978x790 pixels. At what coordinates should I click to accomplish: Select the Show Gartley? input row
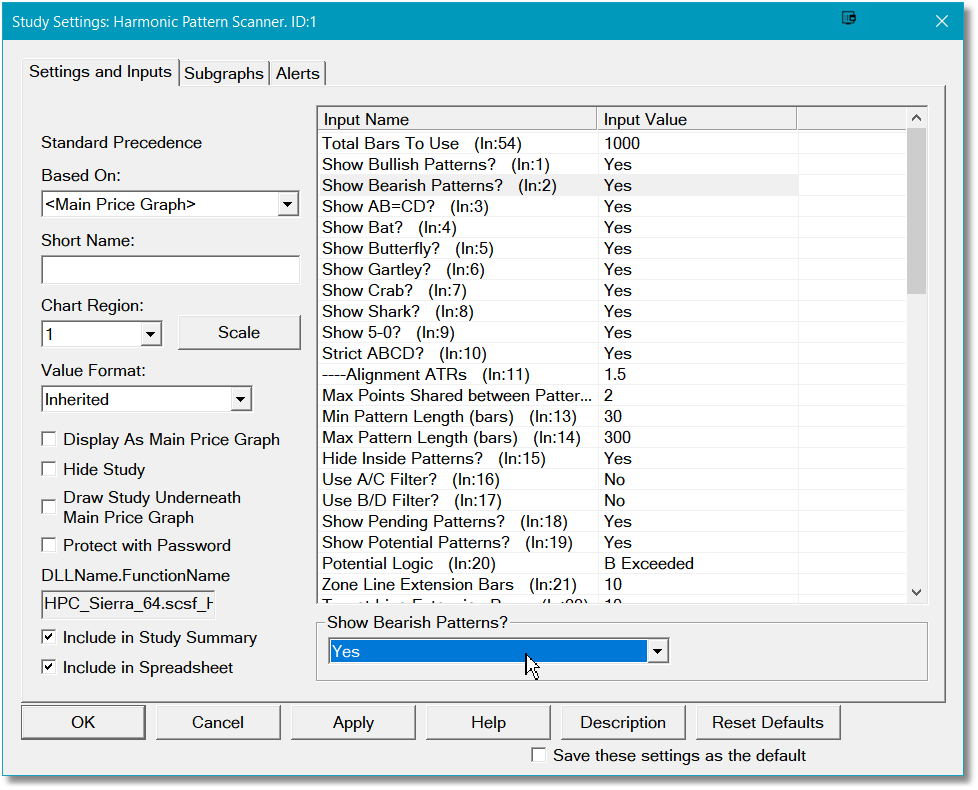558,269
